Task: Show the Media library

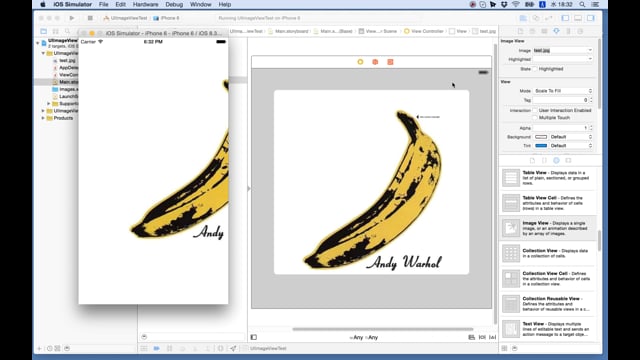Action: (x=568, y=160)
